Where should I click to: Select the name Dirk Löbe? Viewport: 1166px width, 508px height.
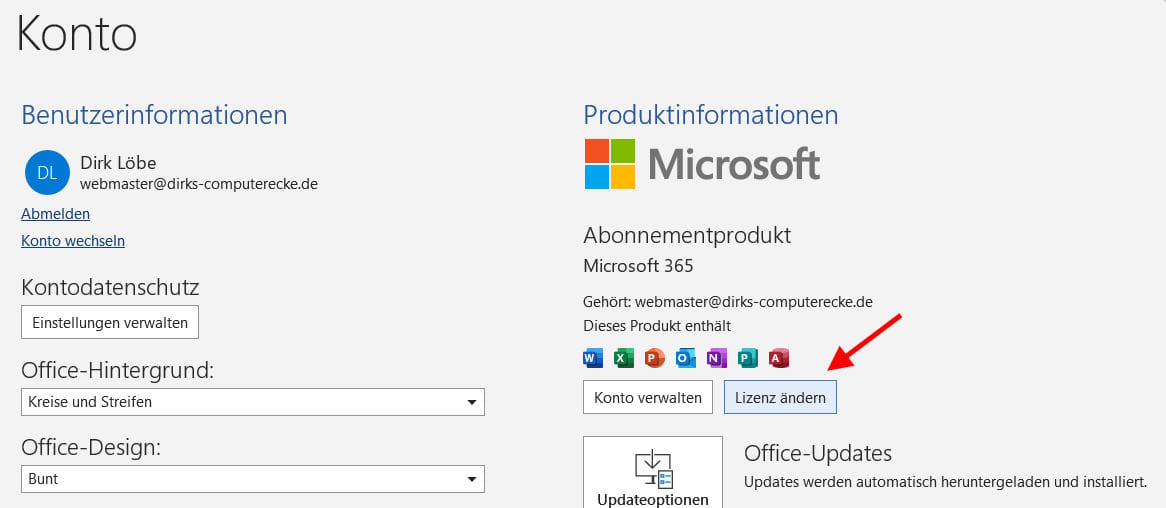point(118,163)
